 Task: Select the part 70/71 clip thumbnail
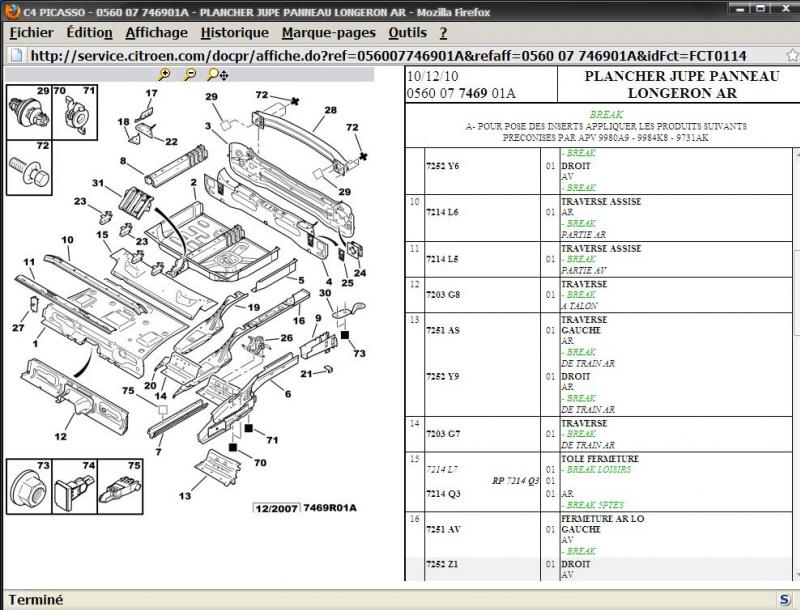tap(74, 112)
